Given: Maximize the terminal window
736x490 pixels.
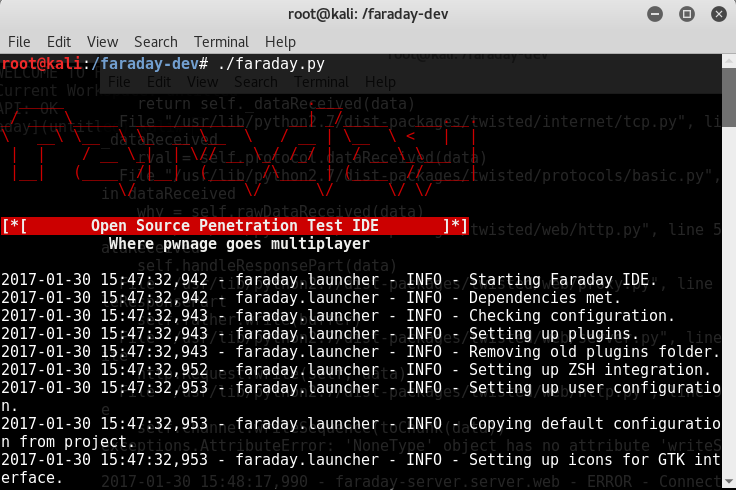Looking at the screenshot, I should click(x=687, y=14).
